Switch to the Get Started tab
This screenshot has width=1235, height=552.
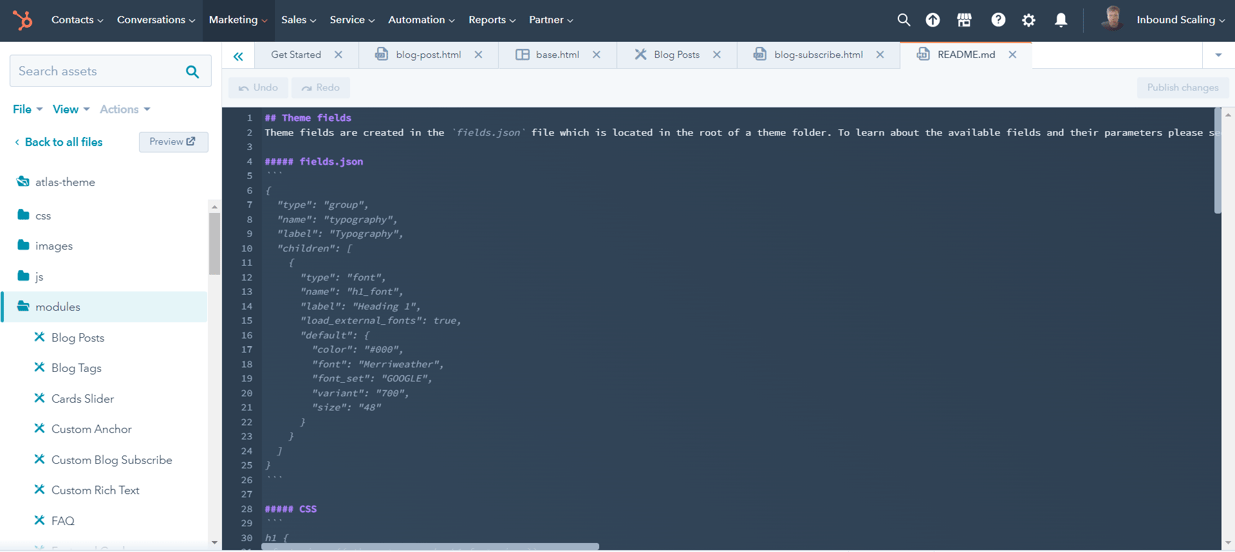pyautogui.click(x=296, y=55)
